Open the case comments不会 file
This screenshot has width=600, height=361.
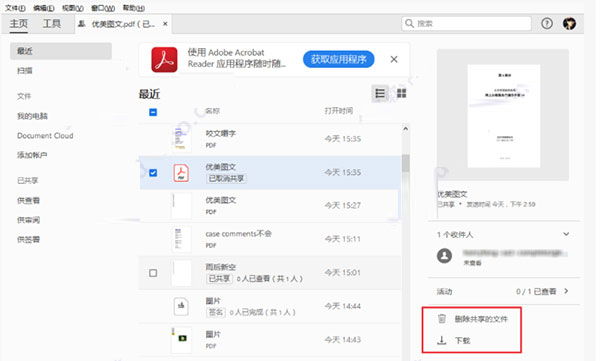[270, 239]
